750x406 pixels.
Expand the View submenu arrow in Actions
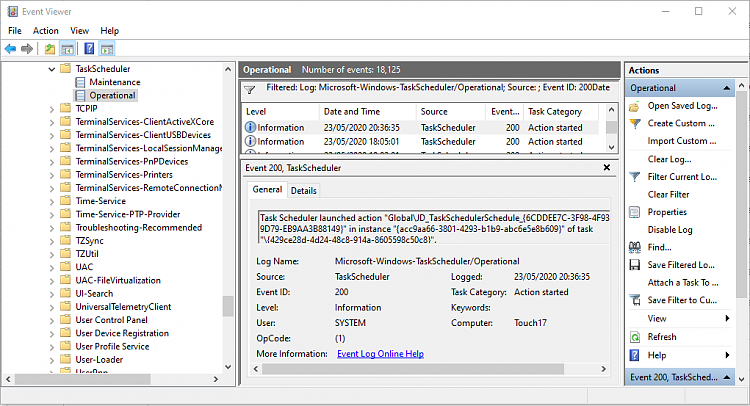click(728, 318)
